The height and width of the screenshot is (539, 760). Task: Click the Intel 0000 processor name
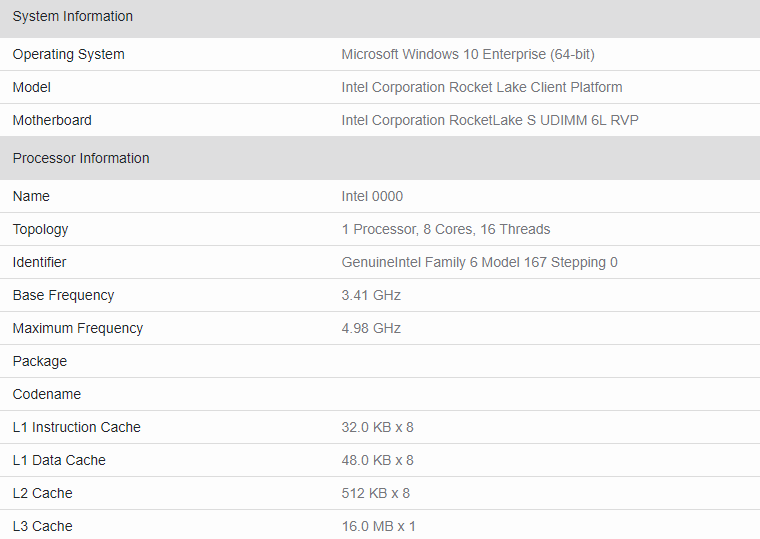(372, 196)
